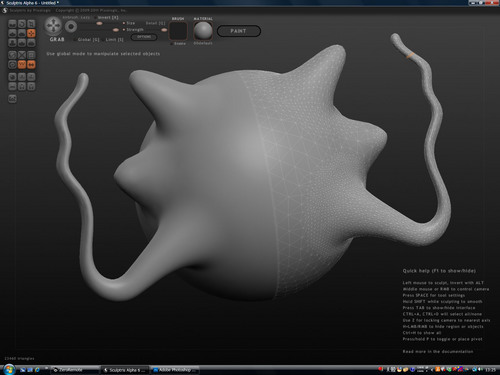Select the Pinch brush tool

pos(22,43)
